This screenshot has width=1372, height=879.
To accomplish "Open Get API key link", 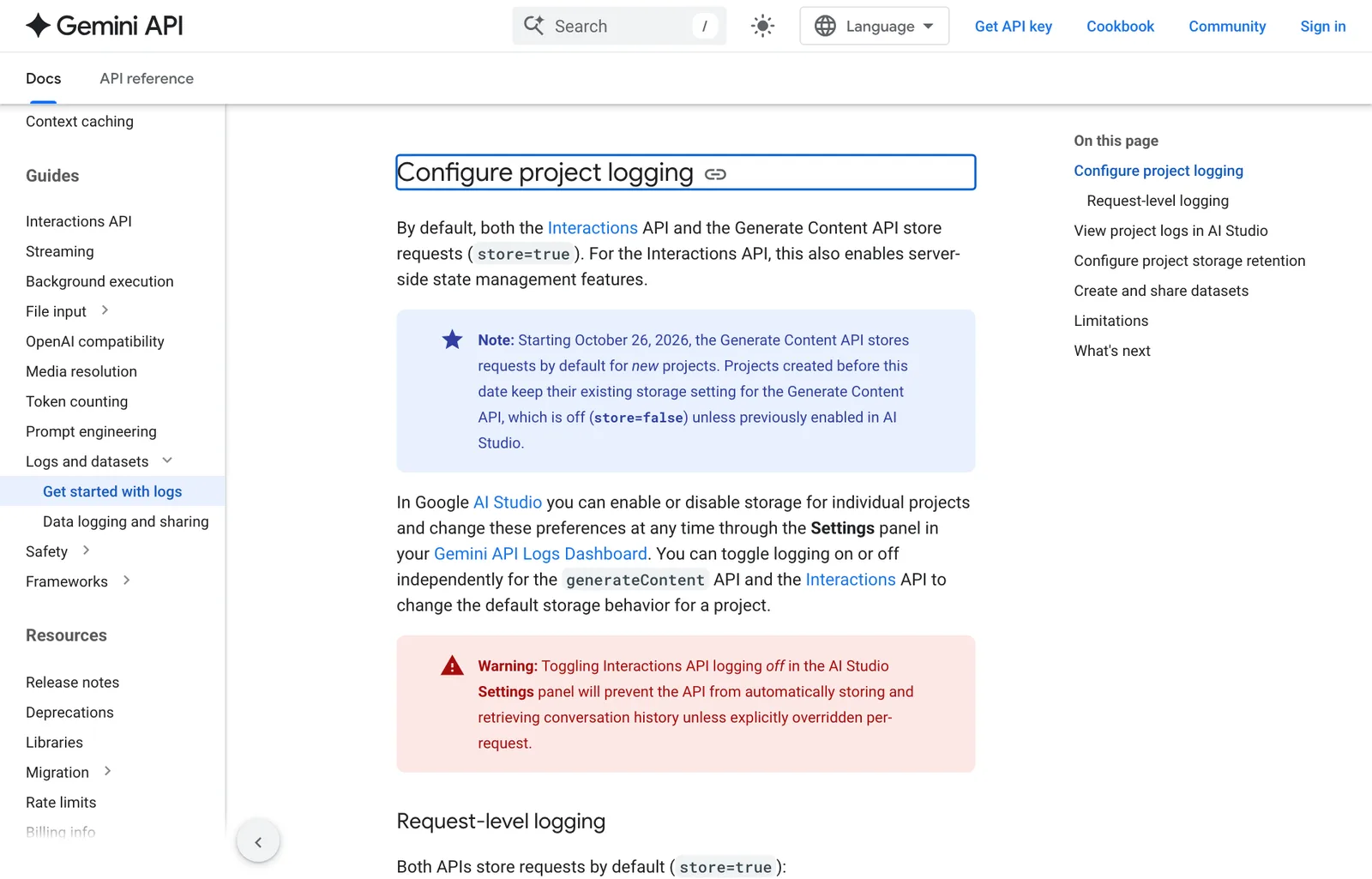I will pos(1014,27).
